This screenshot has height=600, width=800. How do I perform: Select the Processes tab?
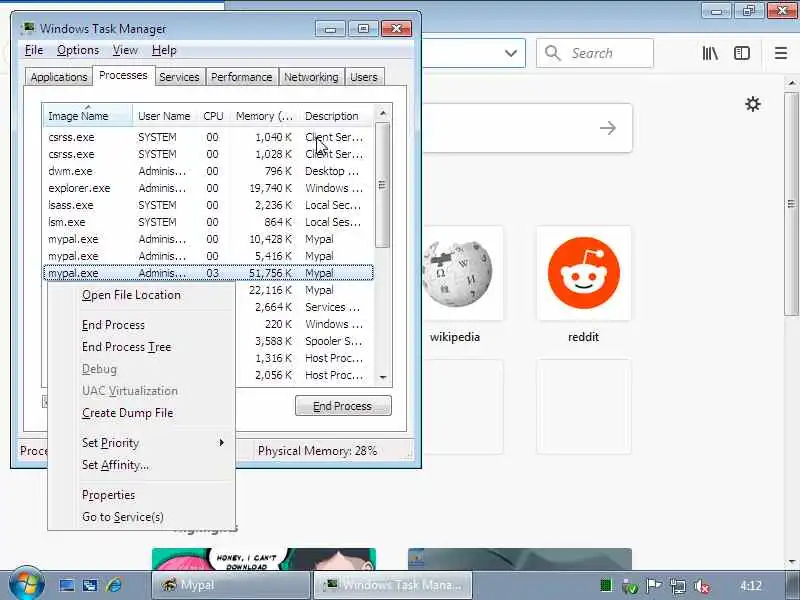pos(123,76)
